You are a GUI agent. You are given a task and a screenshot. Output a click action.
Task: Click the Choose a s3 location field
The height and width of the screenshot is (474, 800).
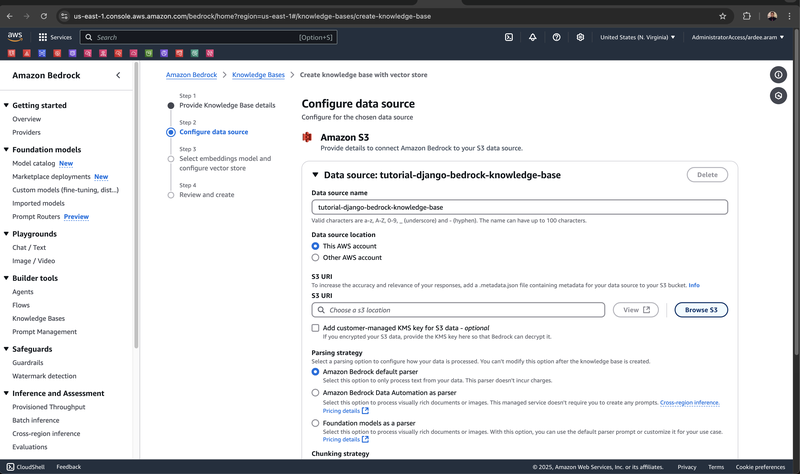coord(458,310)
